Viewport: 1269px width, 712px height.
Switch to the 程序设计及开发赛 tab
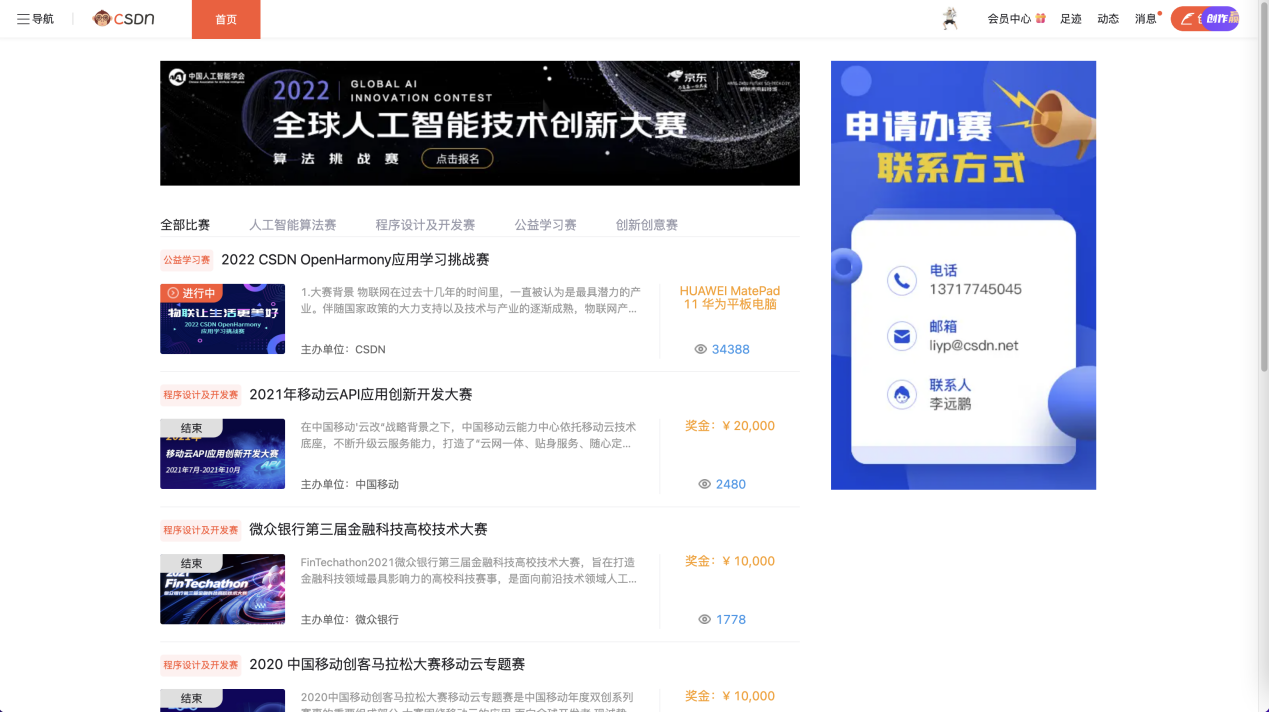426,225
